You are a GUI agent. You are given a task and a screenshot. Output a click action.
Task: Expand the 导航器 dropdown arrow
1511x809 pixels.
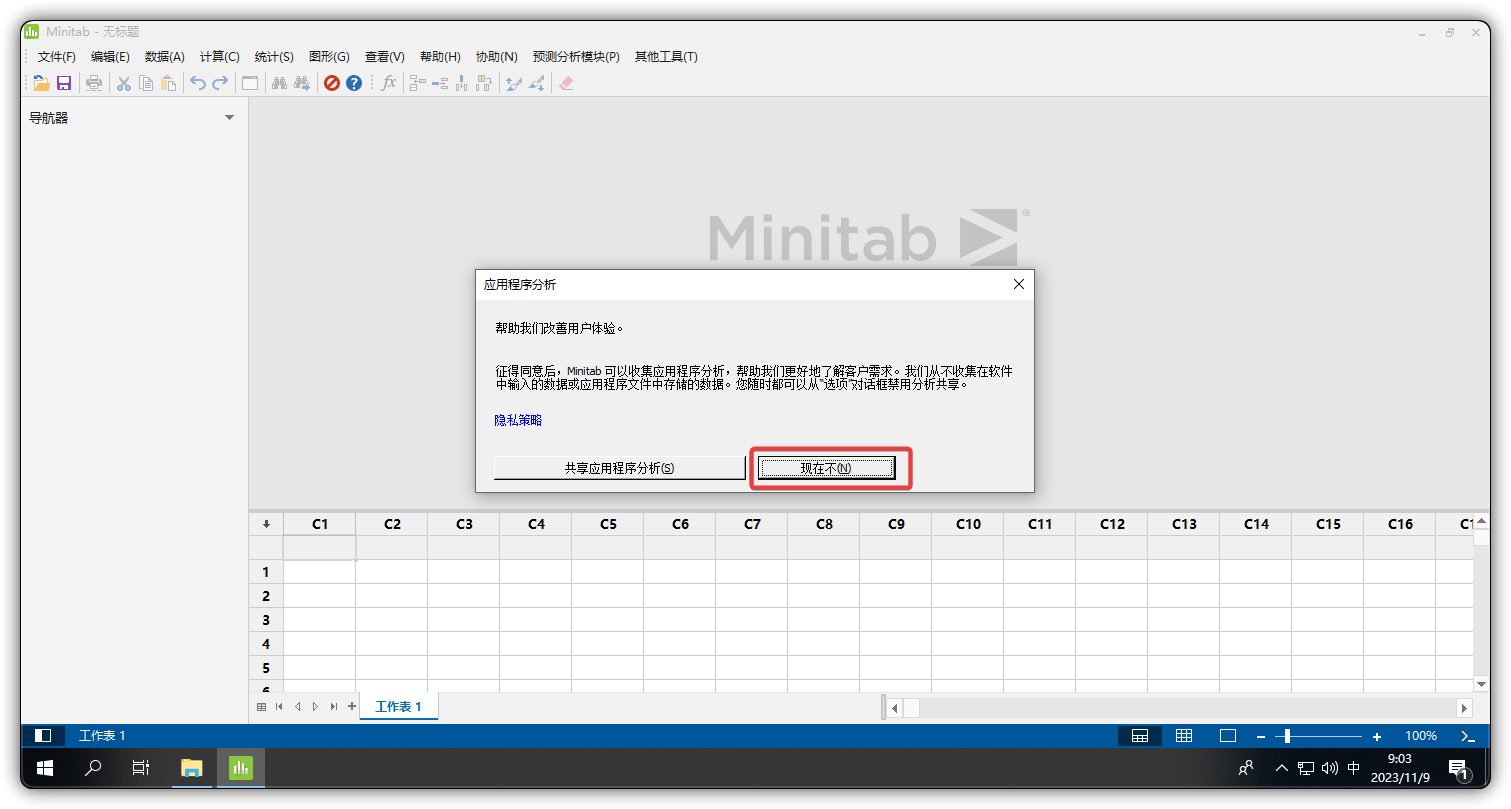[229, 118]
